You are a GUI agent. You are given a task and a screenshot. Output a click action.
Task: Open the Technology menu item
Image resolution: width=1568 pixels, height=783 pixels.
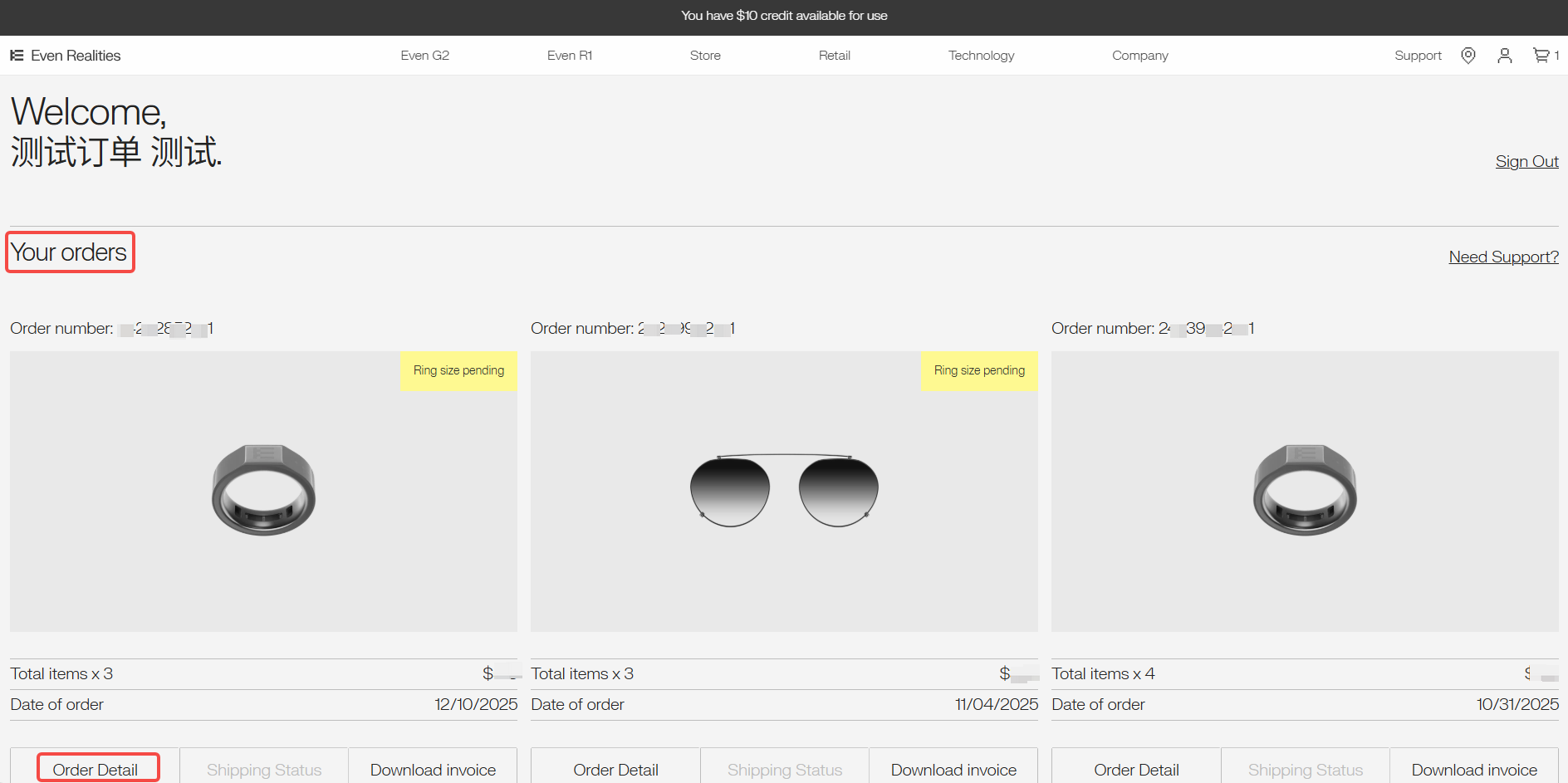point(982,56)
